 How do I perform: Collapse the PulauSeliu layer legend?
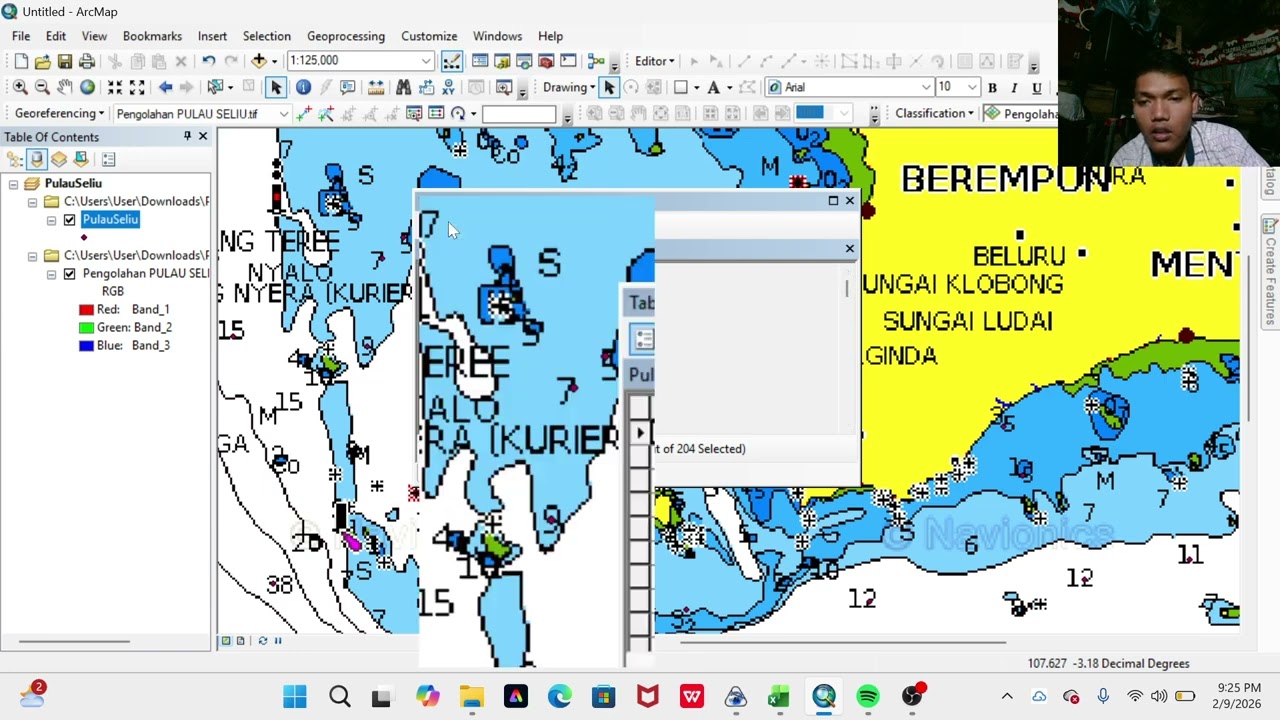pyautogui.click(x=51, y=219)
